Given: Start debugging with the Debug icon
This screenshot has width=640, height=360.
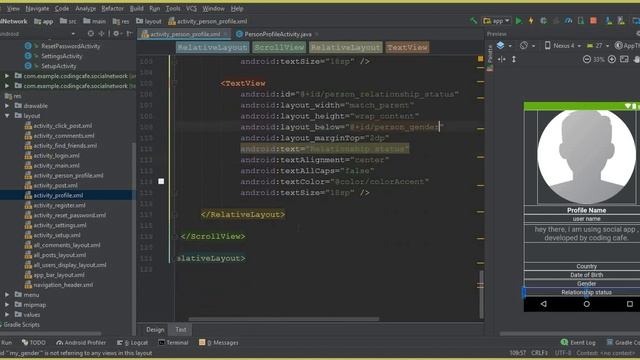Looking at the screenshot, I should pos(543,21).
